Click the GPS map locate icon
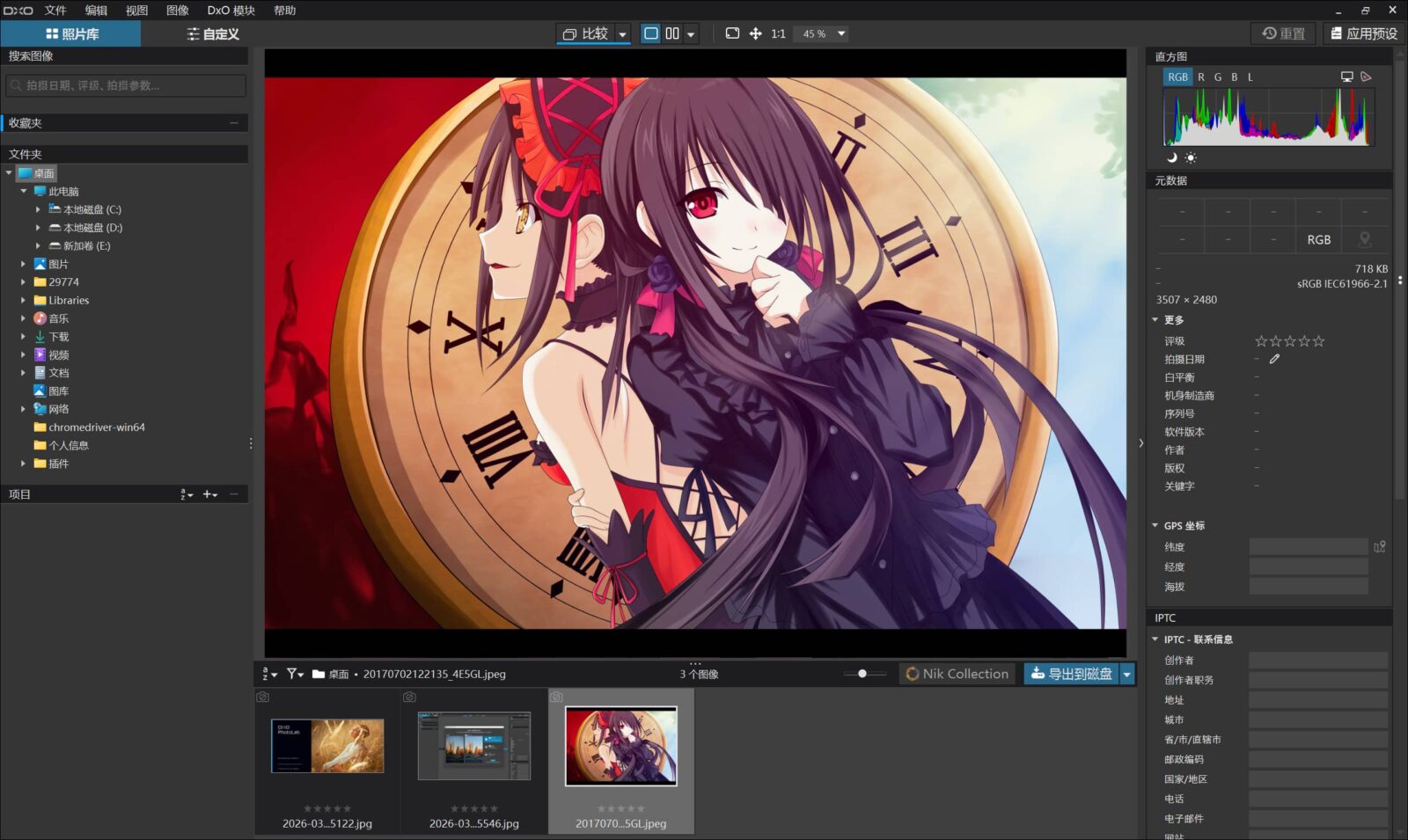1408x840 pixels. [1380, 547]
